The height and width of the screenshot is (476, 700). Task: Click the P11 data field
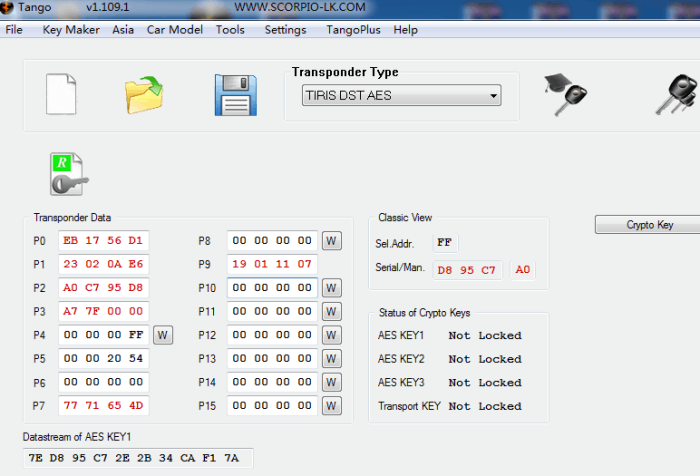click(x=272, y=311)
